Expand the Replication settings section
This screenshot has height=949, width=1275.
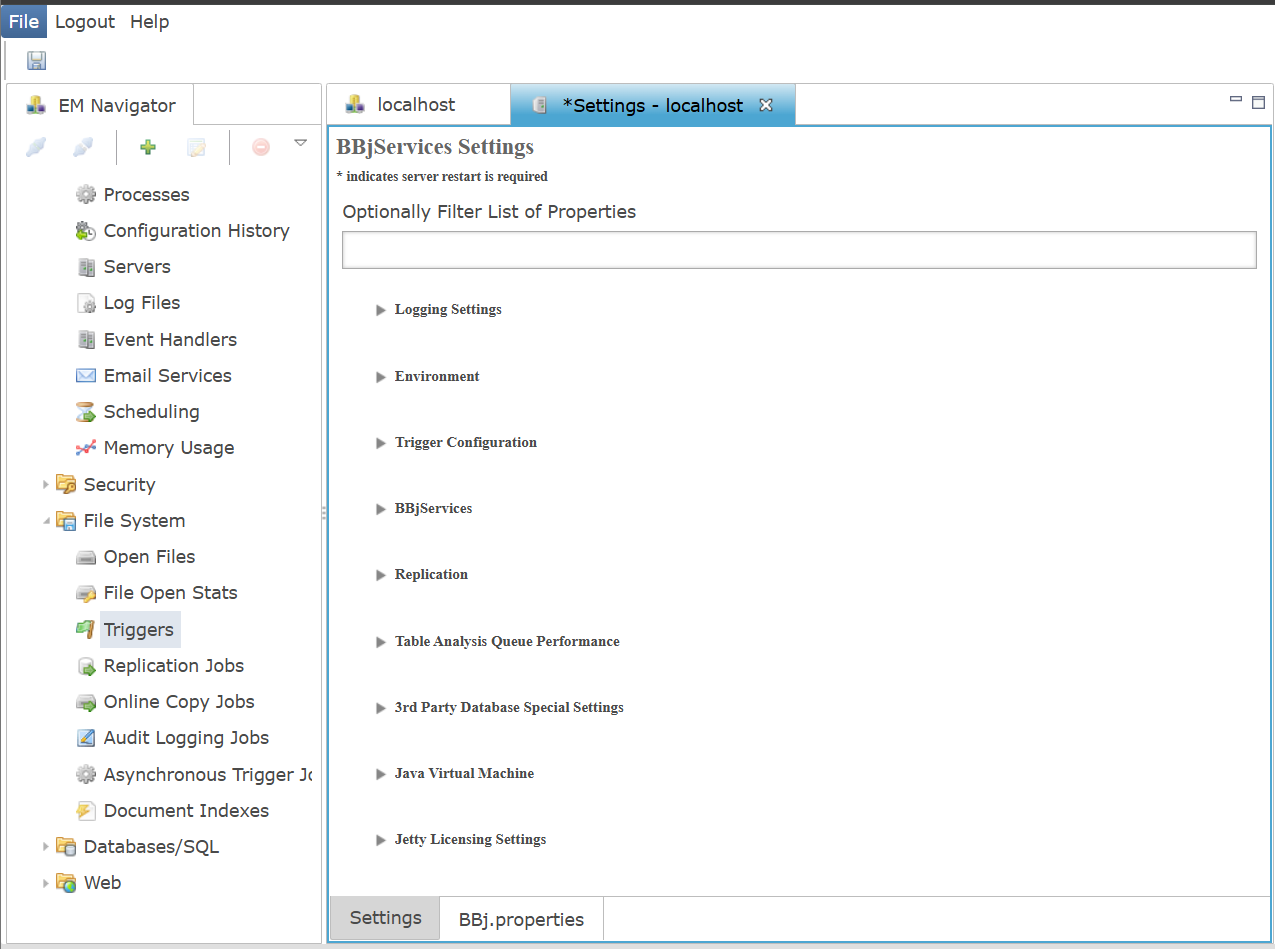[381, 575]
